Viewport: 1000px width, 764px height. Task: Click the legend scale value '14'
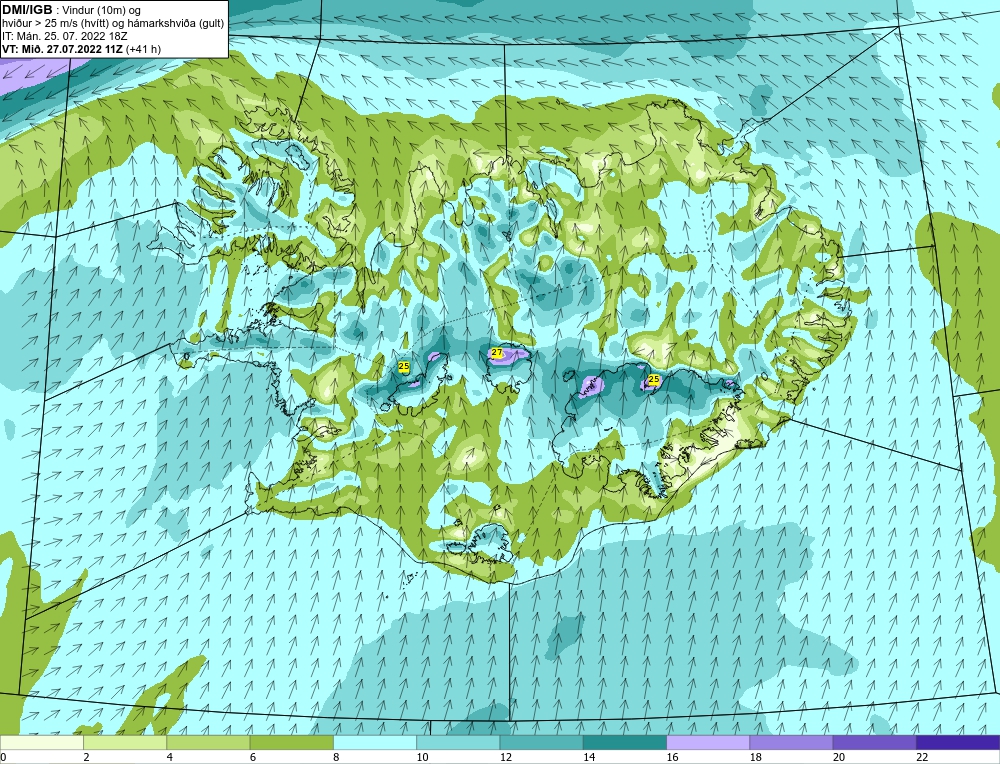coord(589,757)
